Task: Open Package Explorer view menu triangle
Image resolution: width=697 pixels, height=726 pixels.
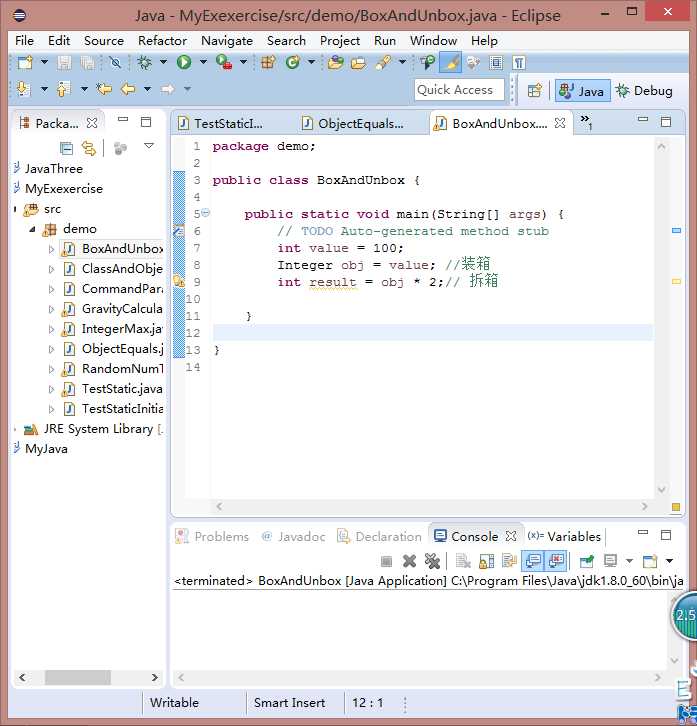Action: click(x=149, y=146)
